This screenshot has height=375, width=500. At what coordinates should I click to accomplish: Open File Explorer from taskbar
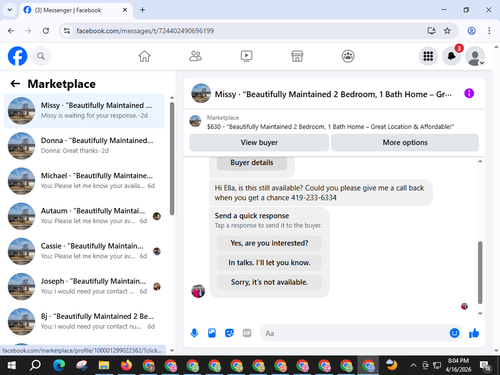[104, 365]
